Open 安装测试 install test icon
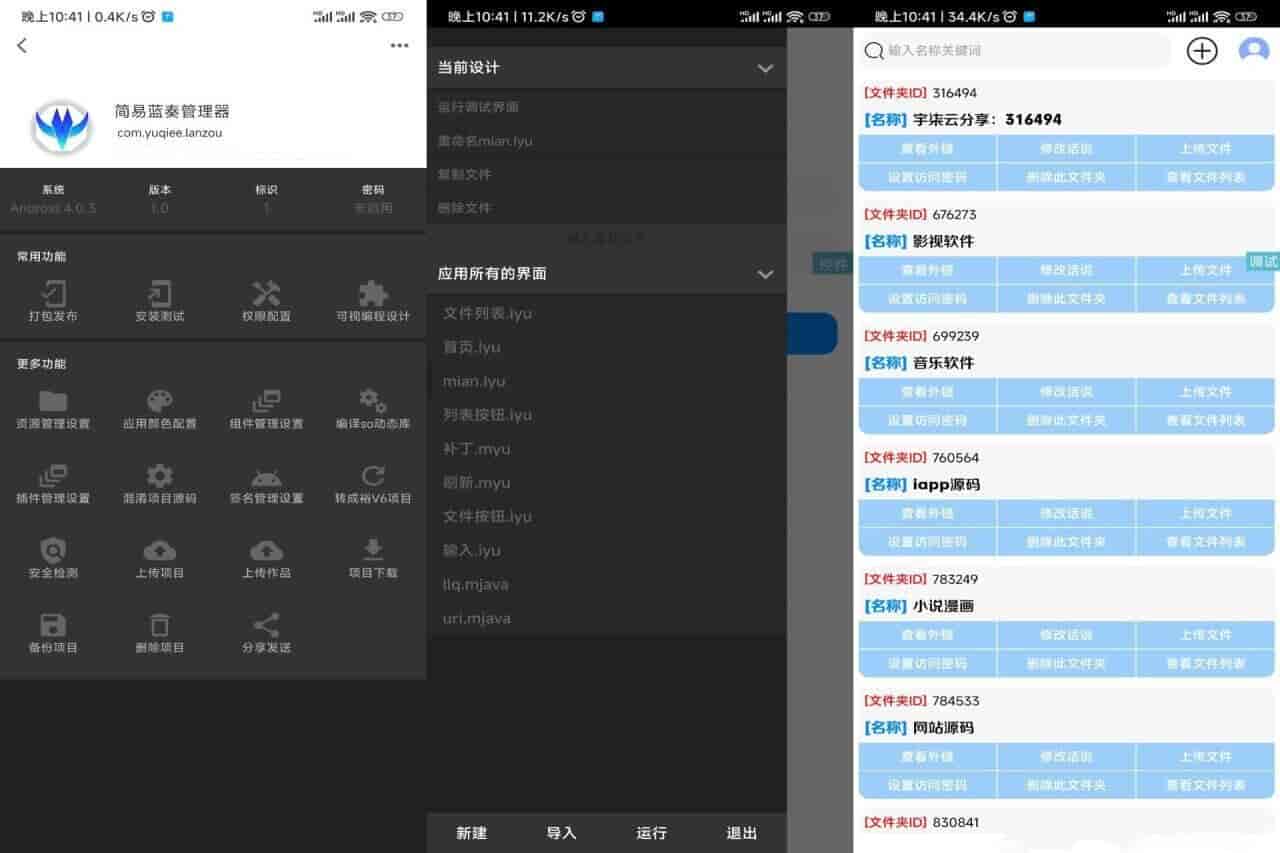The width and height of the screenshot is (1280, 853). 159,293
